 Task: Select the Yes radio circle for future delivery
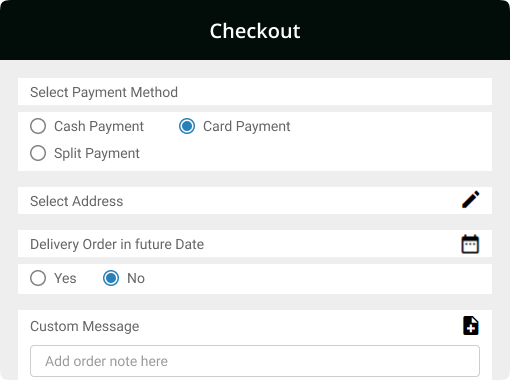(38, 278)
